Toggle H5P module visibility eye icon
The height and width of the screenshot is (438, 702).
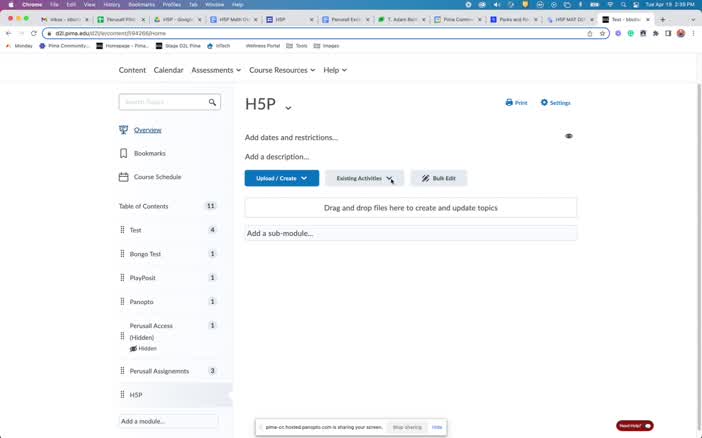click(568, 136)
